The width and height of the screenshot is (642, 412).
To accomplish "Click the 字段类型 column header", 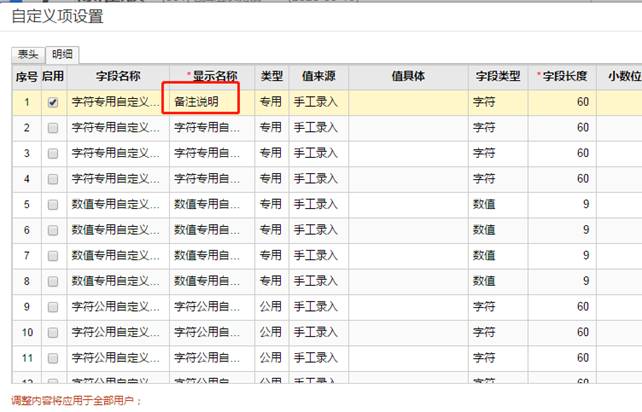I will pos(498,76).
